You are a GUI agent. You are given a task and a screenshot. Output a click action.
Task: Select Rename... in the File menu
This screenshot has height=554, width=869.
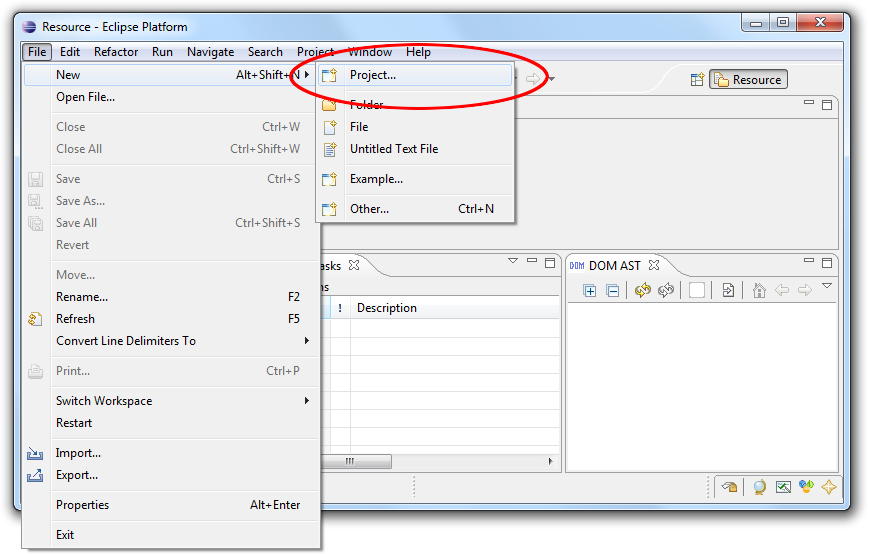pyautogui.click(x=171, y=297)
